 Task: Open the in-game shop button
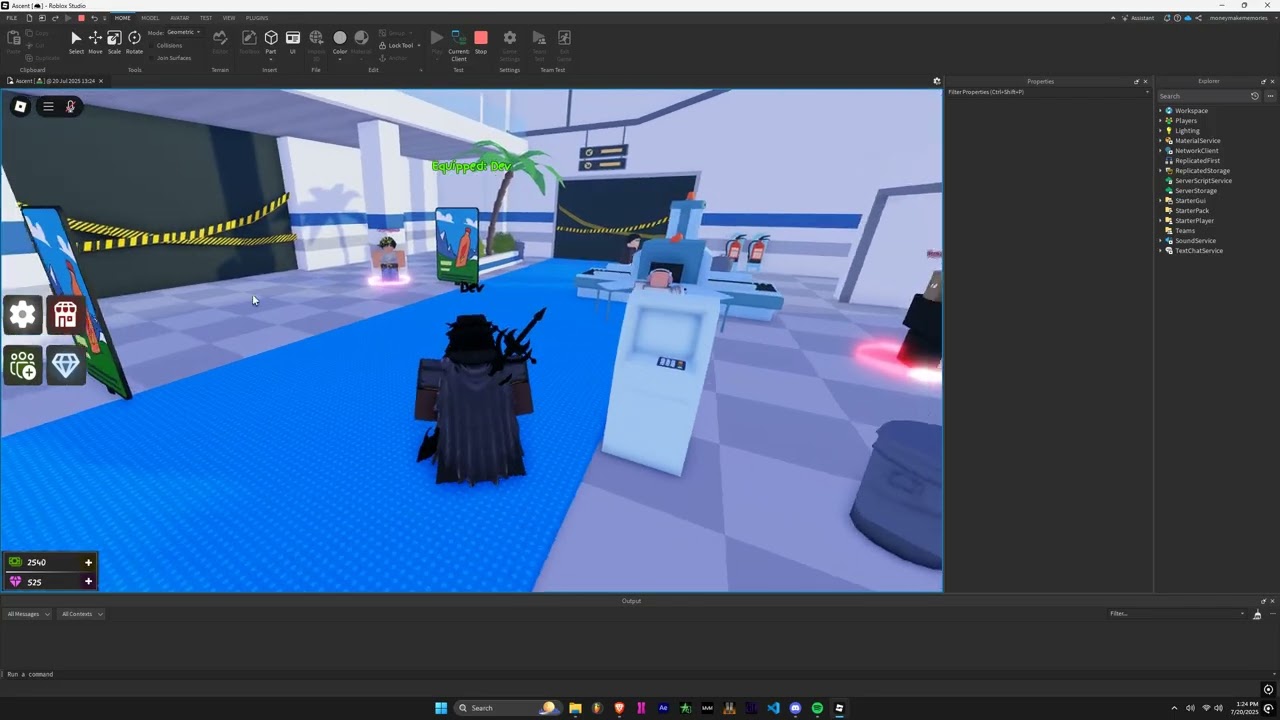pyautogui.click(x=65, y=315)
